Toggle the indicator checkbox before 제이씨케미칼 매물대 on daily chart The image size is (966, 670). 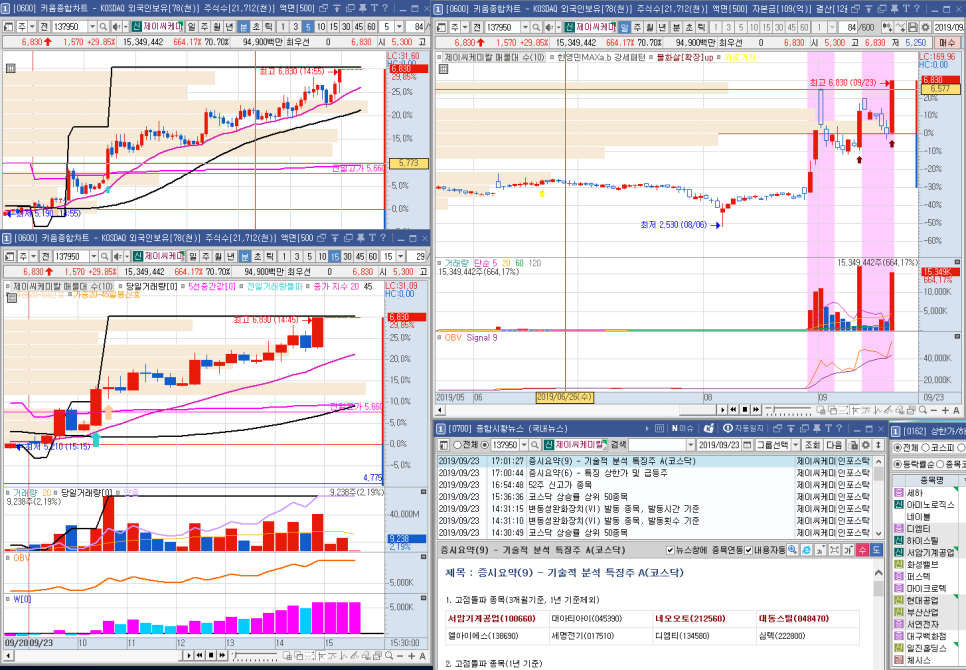(x=439, y=57)
